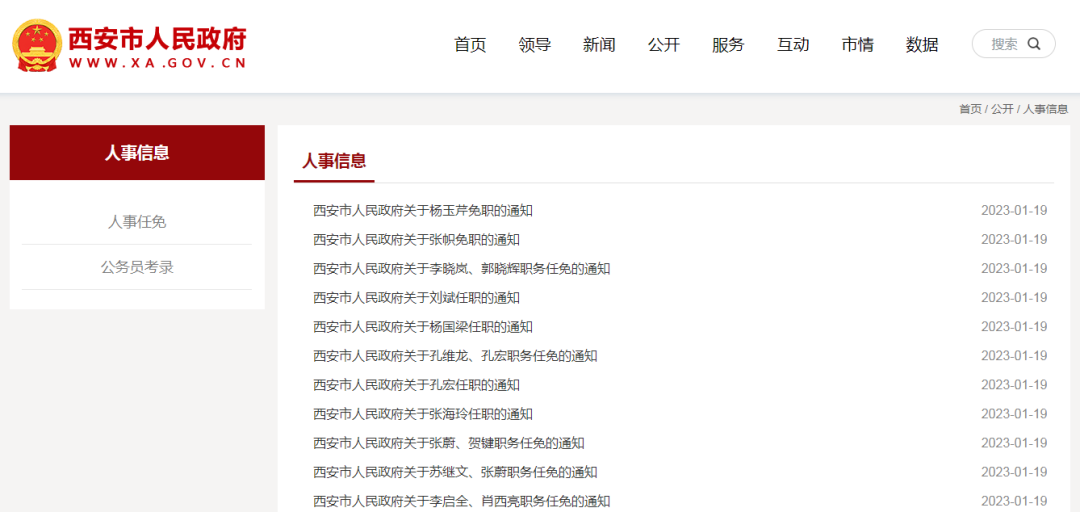Open the 杨玉芹免职 notice
1080x512 pixels.
click(x=423, y=211)
